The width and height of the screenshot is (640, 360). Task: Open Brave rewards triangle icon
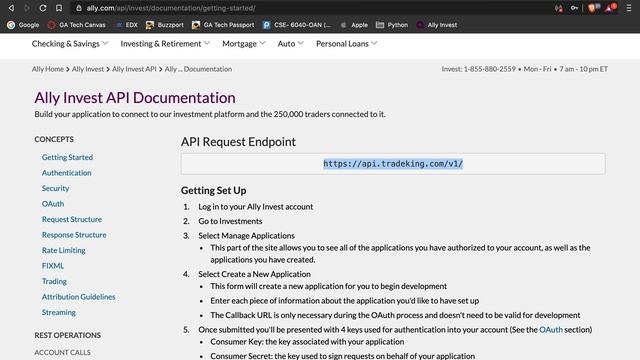611,8
